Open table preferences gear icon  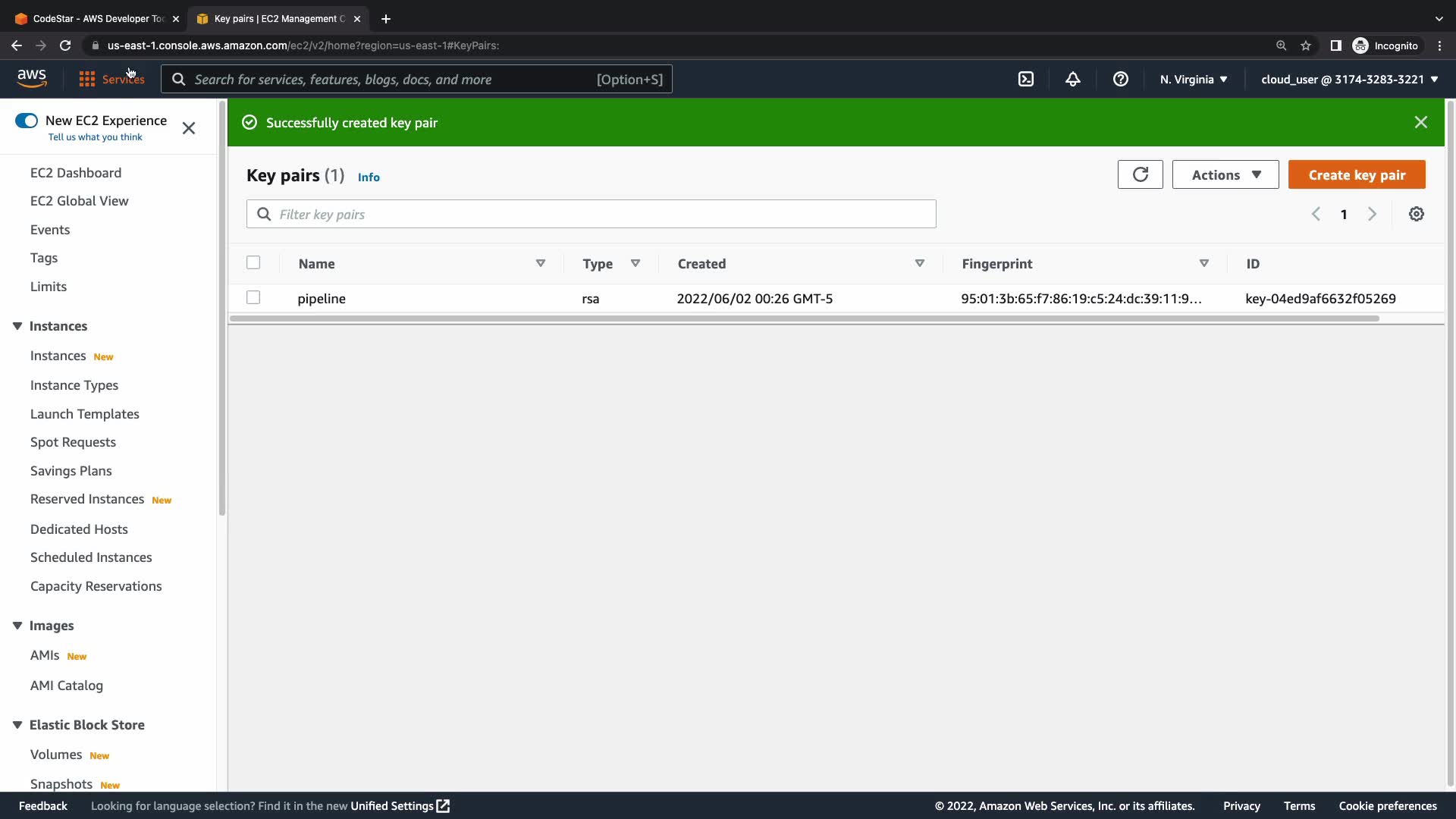tap(1416, 214)
